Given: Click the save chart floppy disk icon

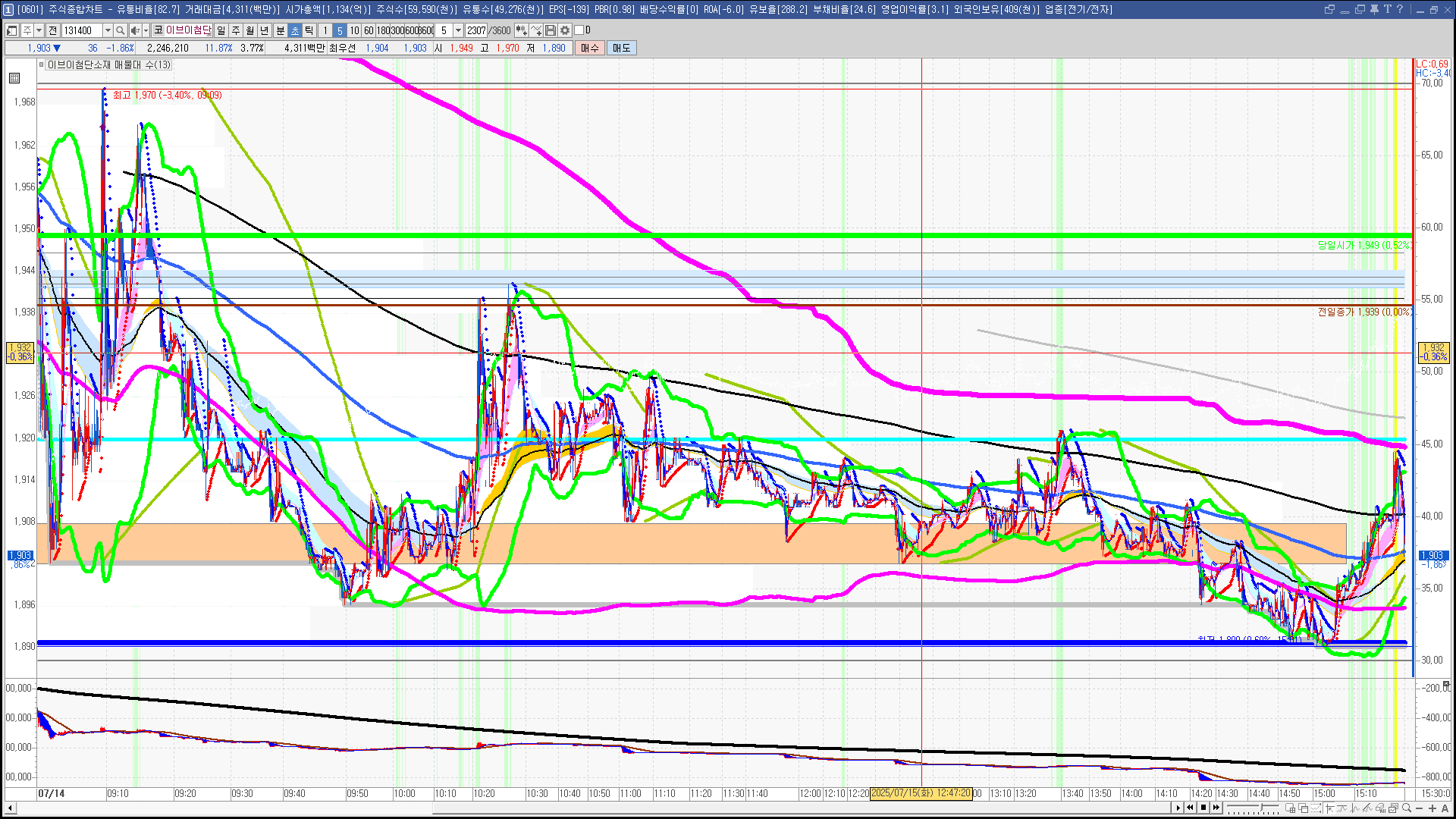Looking at the screenshot, I should click(551, 30).
